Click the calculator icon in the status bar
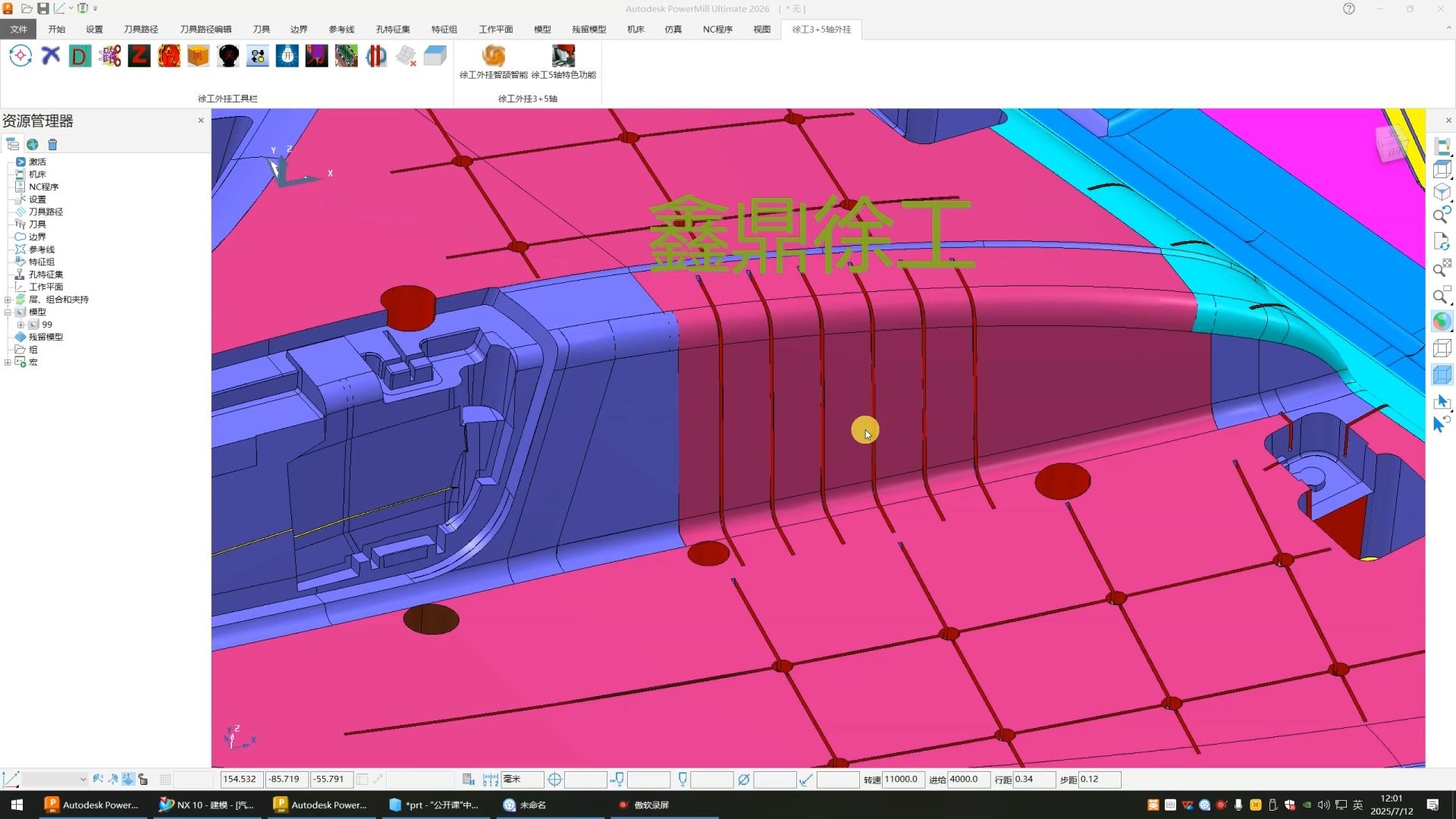This screenshot has width=1456, height=819. pos(469,780)
